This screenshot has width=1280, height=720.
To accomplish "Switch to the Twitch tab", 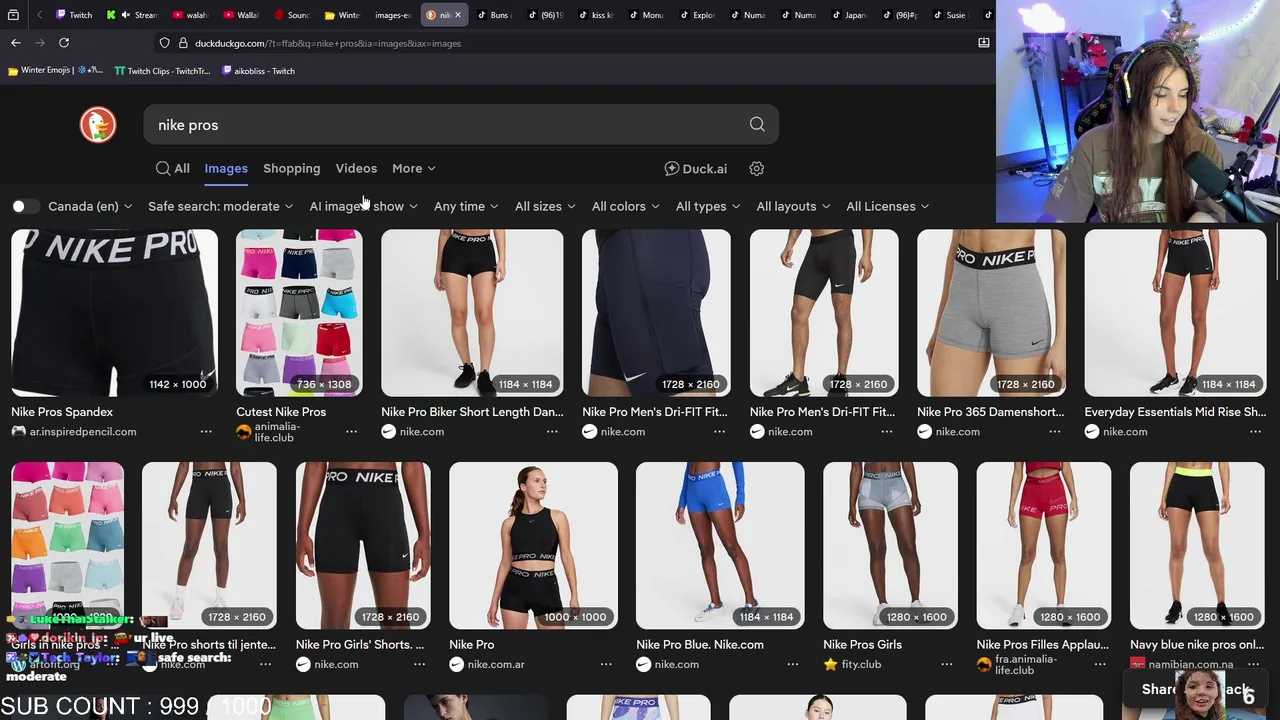I will pos(73,15).
